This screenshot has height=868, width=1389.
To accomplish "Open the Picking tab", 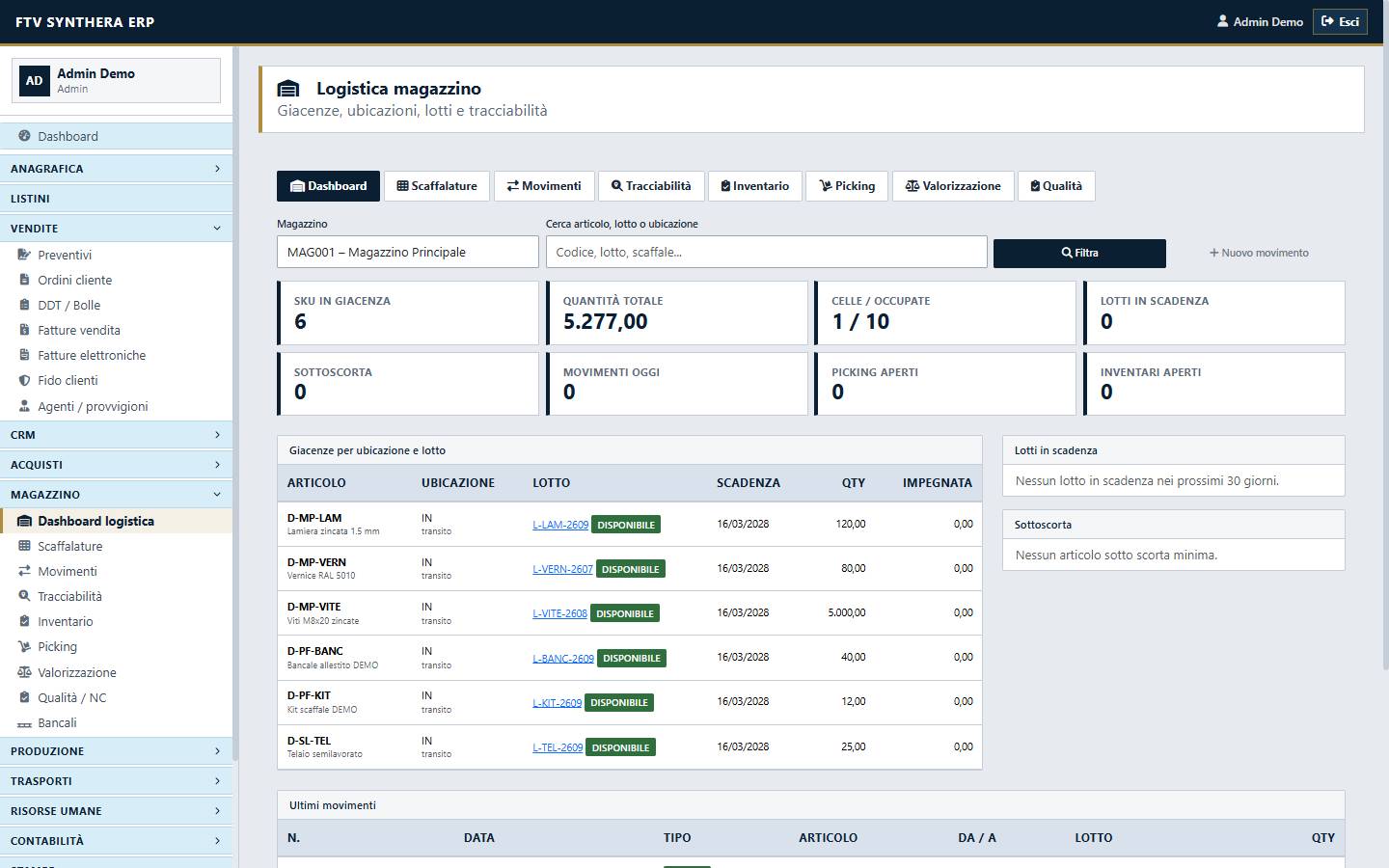I will (x=847, y=186).
